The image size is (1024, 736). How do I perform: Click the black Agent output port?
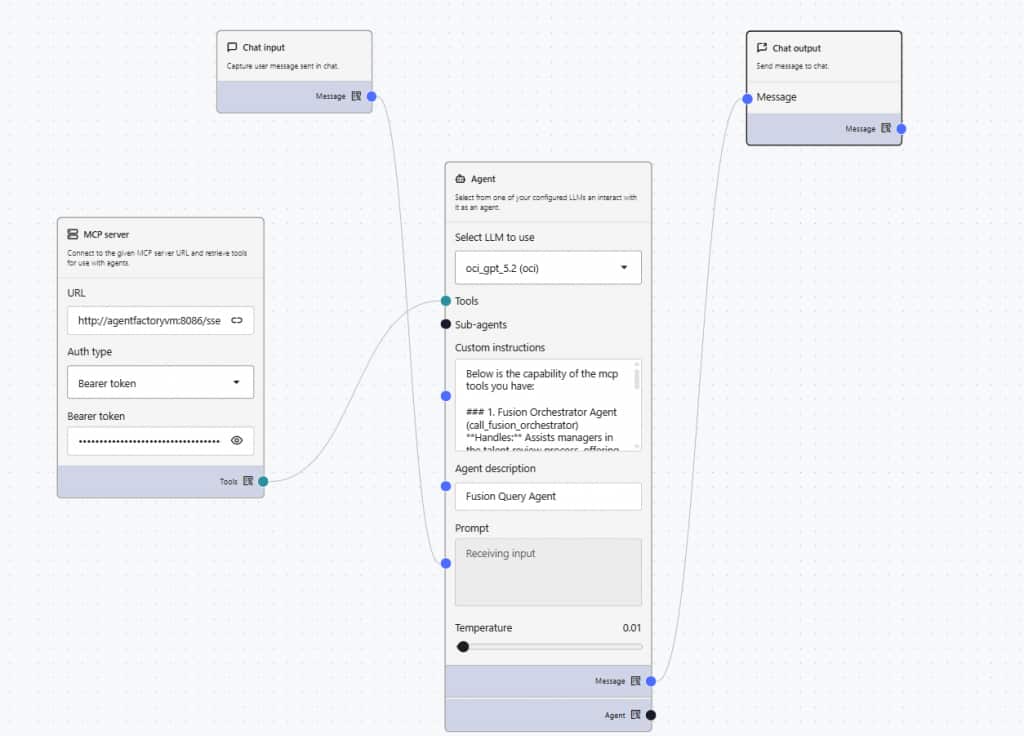(650, 715)
